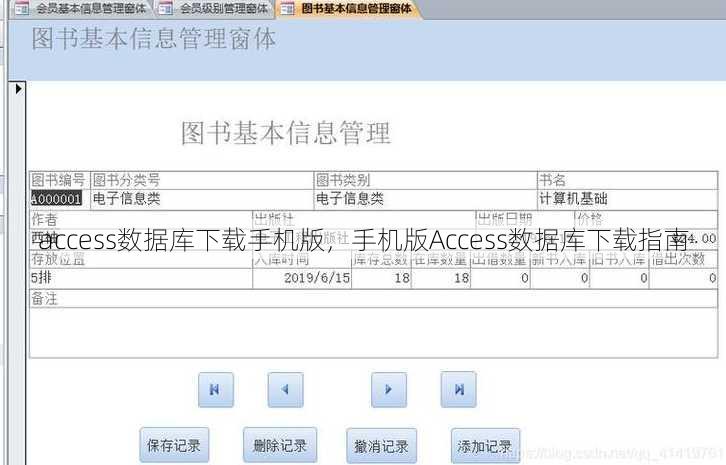The width and height of the screenshot is (726, 465).
Task: Click the 借出次数 field showing 0
Action: click(x=683, y=278)
